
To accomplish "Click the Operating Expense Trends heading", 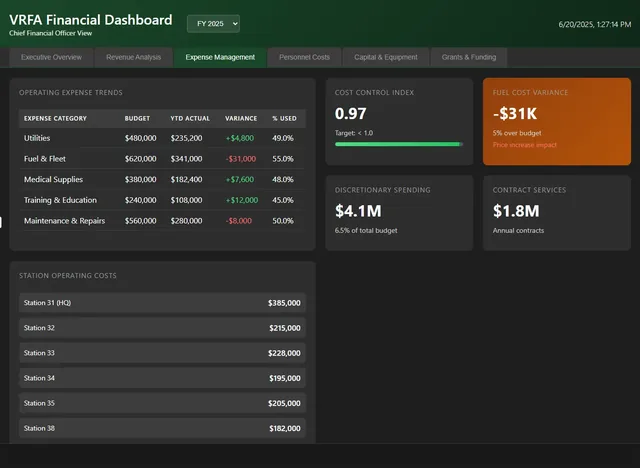I will pos(71,93).
